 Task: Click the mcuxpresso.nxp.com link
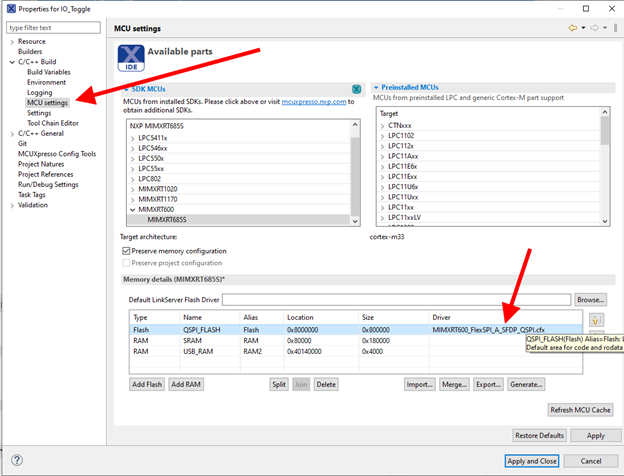314,102
